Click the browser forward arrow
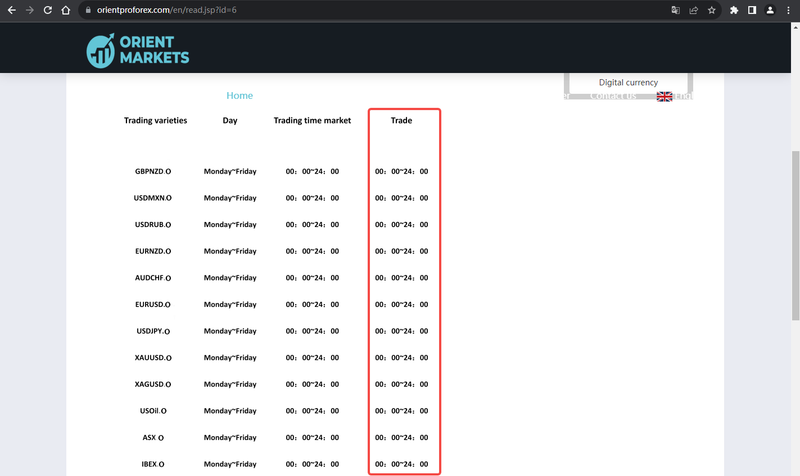800x476 pixels. (x=30, y=10)
